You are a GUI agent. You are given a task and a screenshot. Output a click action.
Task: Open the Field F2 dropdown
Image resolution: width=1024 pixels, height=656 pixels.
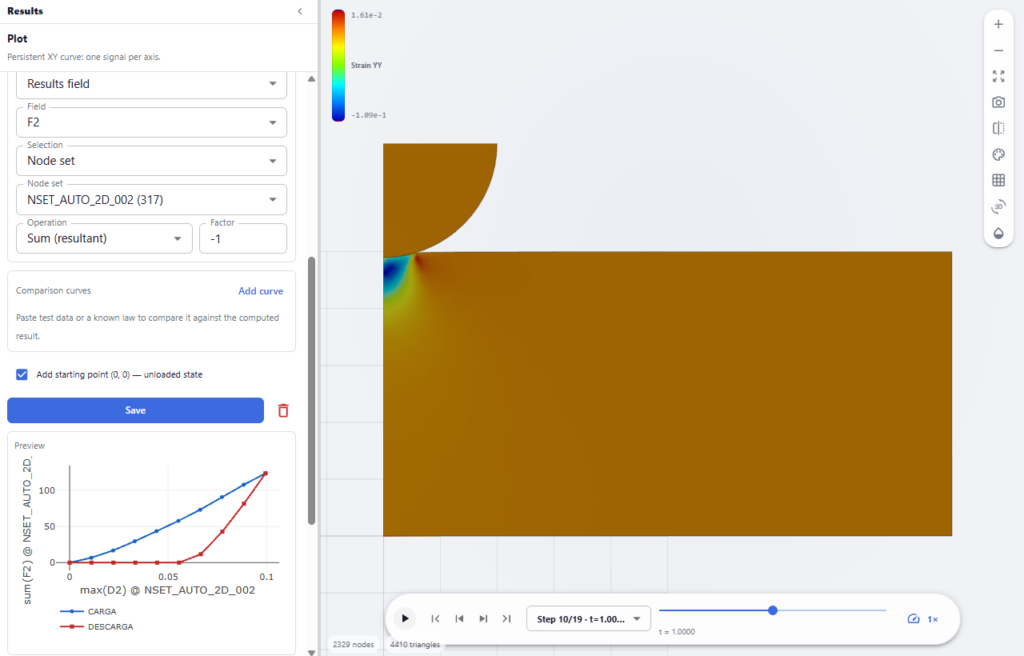[x=152, y=122]
